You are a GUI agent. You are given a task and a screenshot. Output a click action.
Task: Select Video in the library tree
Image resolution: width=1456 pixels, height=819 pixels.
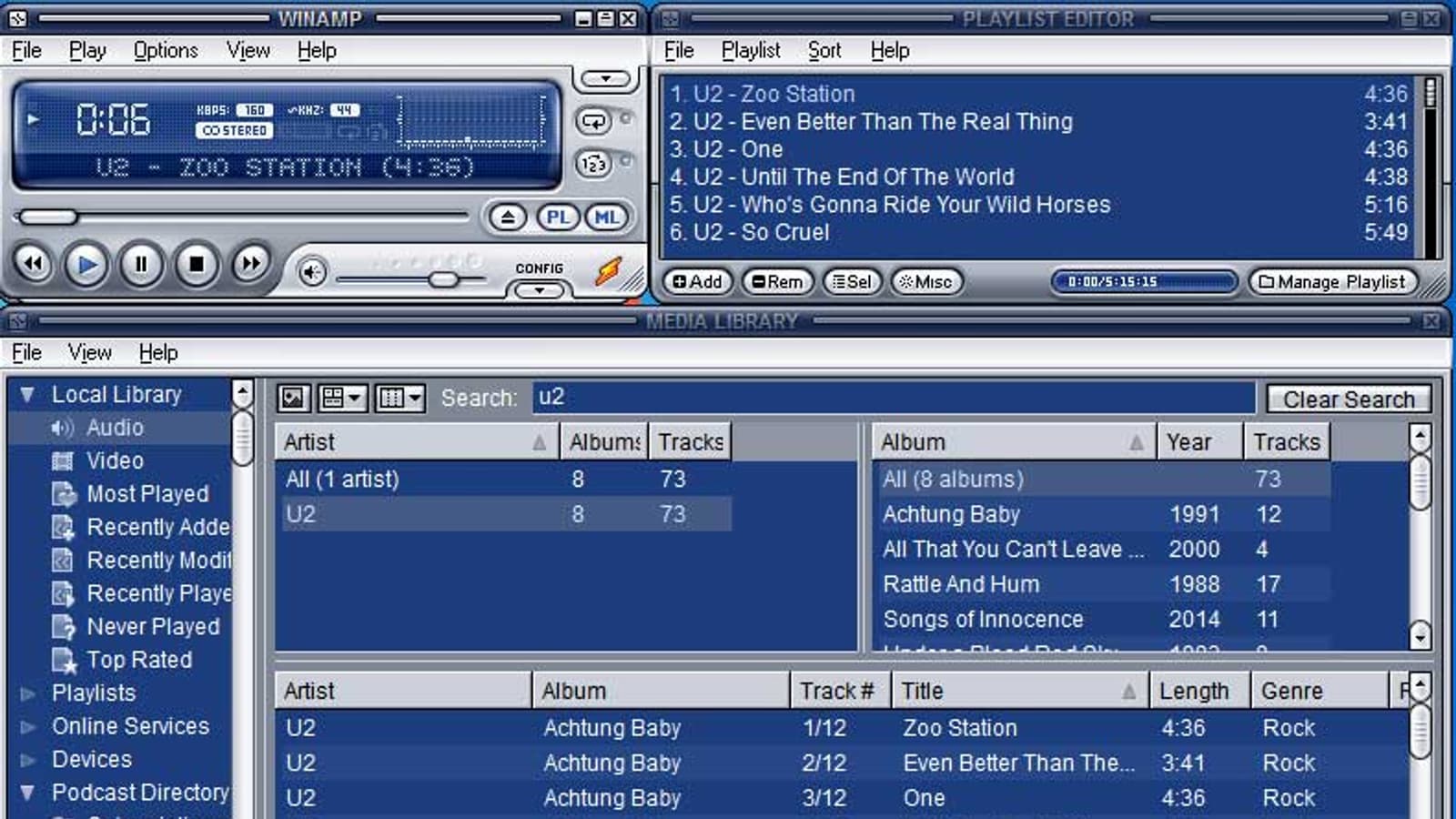(x=115, y=460)
